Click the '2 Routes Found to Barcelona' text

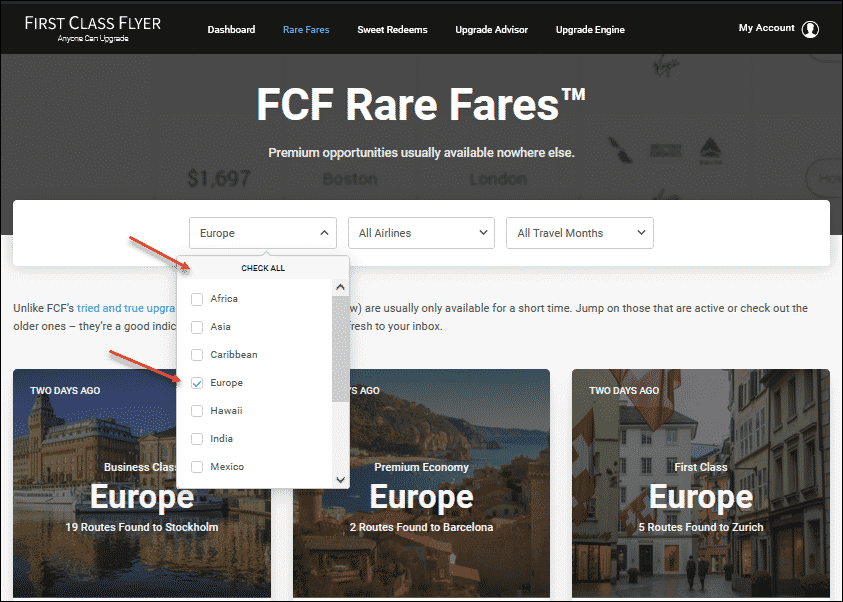point(421,527)
